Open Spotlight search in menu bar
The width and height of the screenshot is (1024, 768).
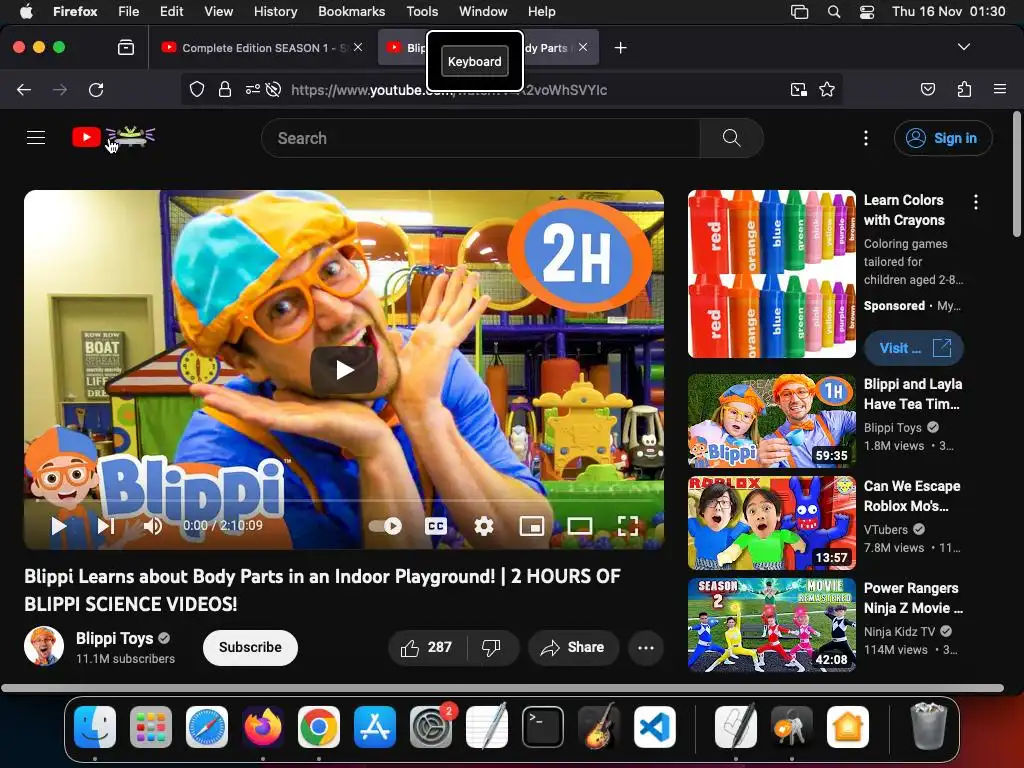(834, 11)
